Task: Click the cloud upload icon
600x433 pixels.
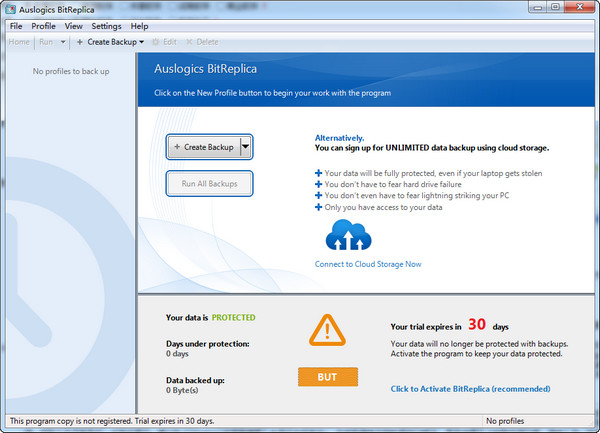Action: pos(348,235)
